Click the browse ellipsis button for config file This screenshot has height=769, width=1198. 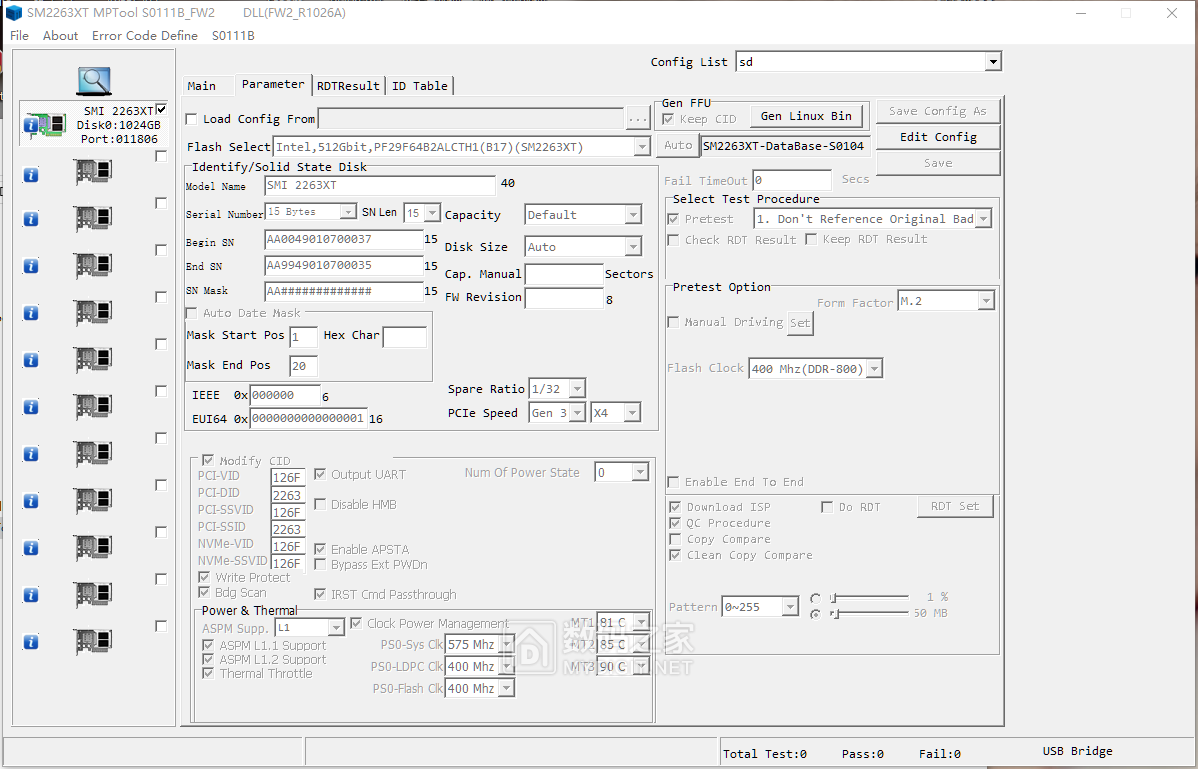click(x=638, y=119)
